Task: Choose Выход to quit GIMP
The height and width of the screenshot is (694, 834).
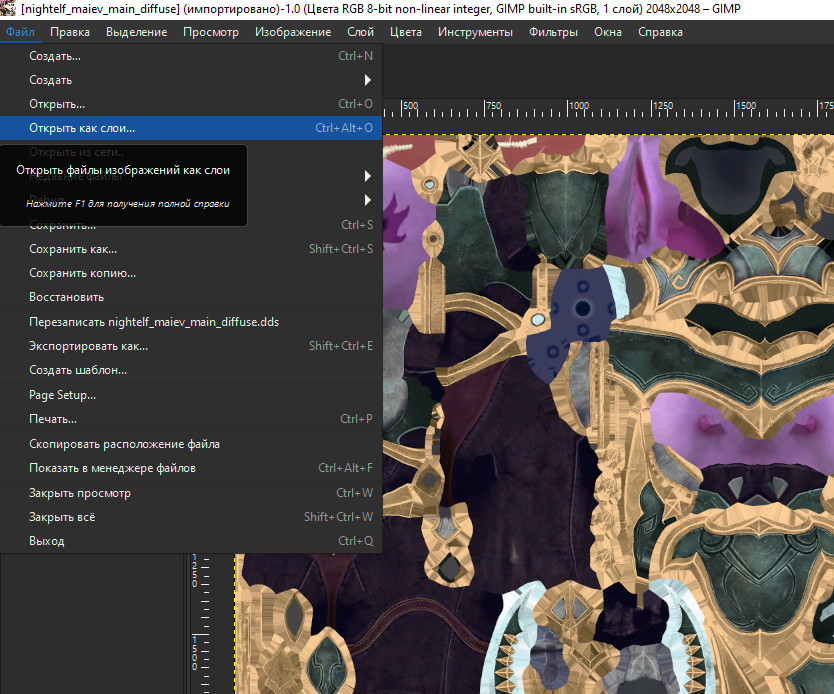Action: [47, 541]
